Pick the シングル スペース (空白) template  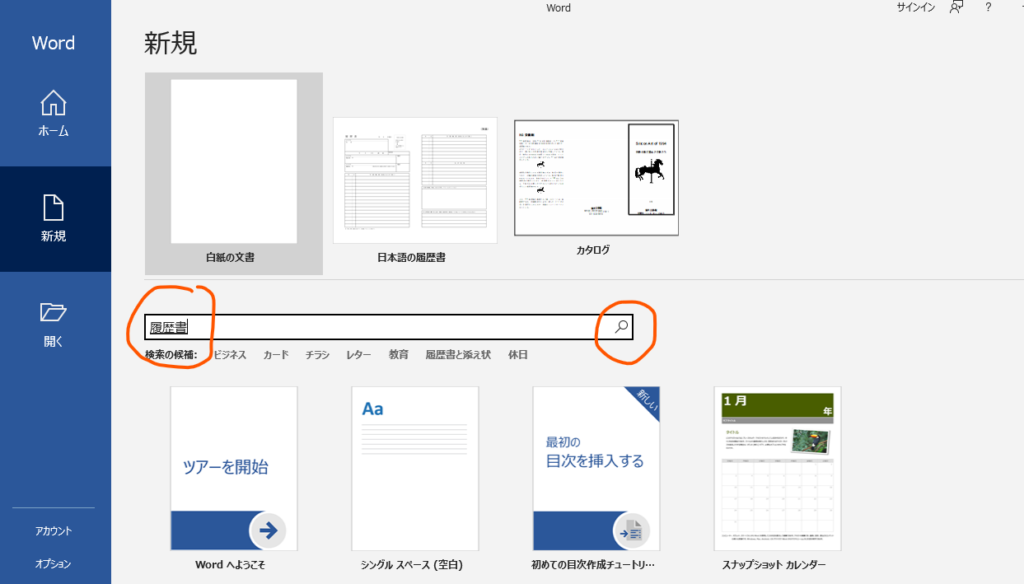(414, 468)
